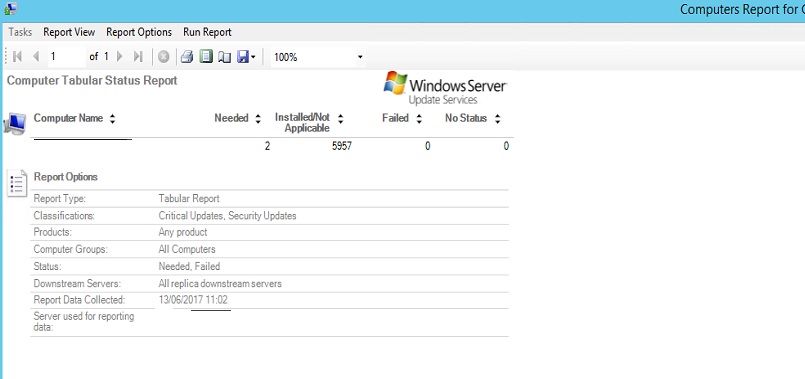Open the Tasks menu
The image size is (805, 379).
point(20,32)
